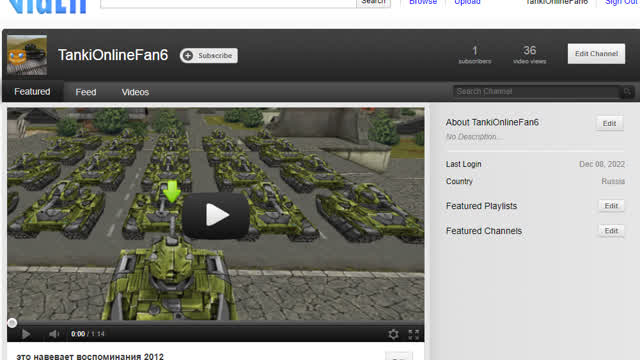The height and width of the screenshot is (360, 640).
Task: Click the plus icon on Subscribe
Action: (188, 56)
